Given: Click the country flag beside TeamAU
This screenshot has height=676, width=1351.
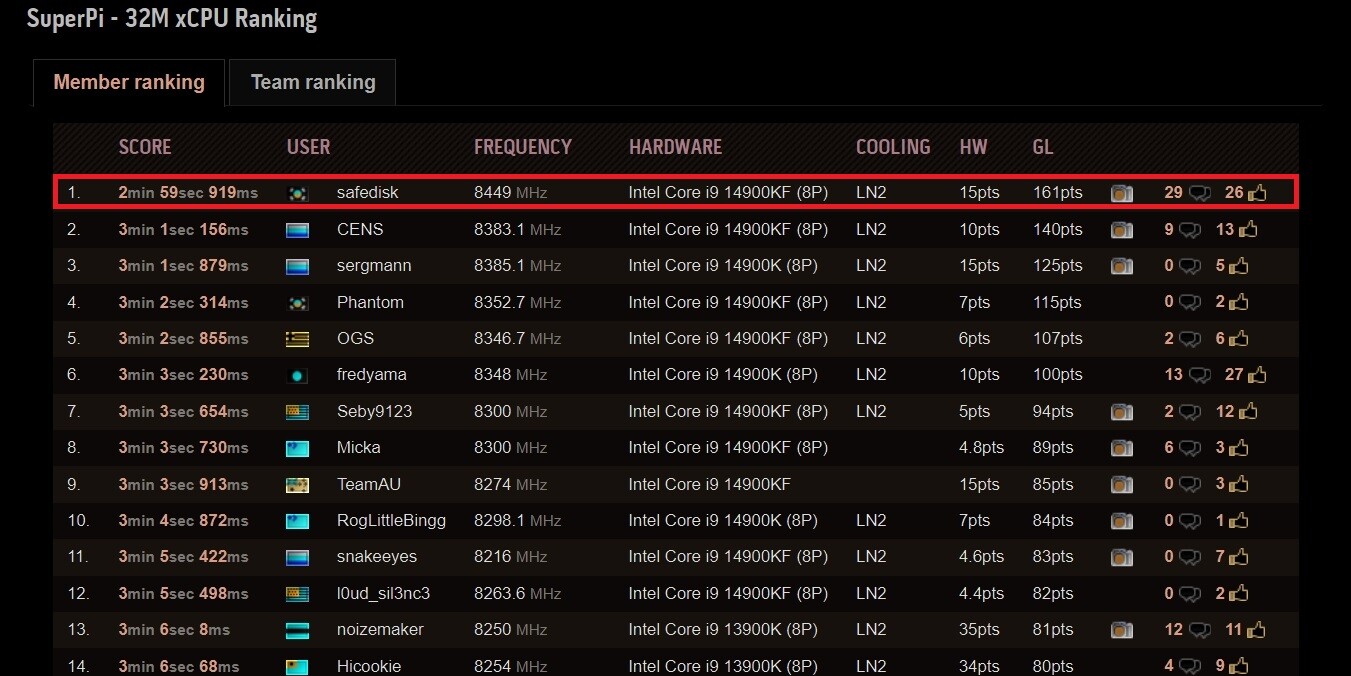Looking at the screenshot, I should point(298,484).
